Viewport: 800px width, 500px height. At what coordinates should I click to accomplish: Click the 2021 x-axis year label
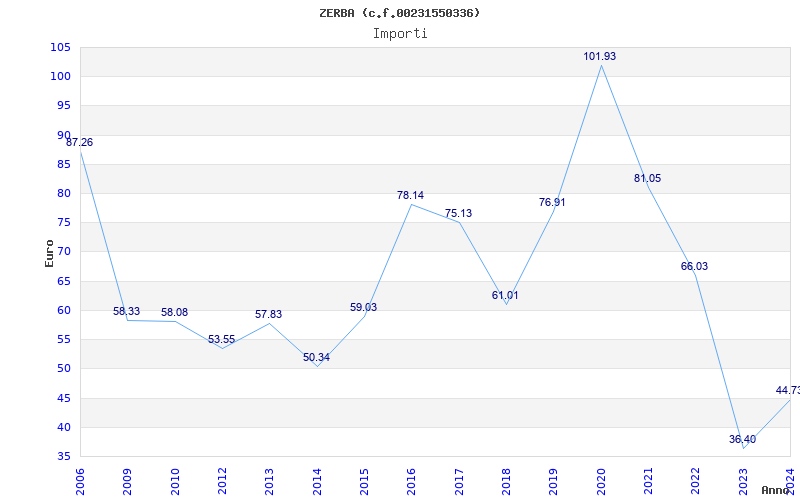click(648, 481)
